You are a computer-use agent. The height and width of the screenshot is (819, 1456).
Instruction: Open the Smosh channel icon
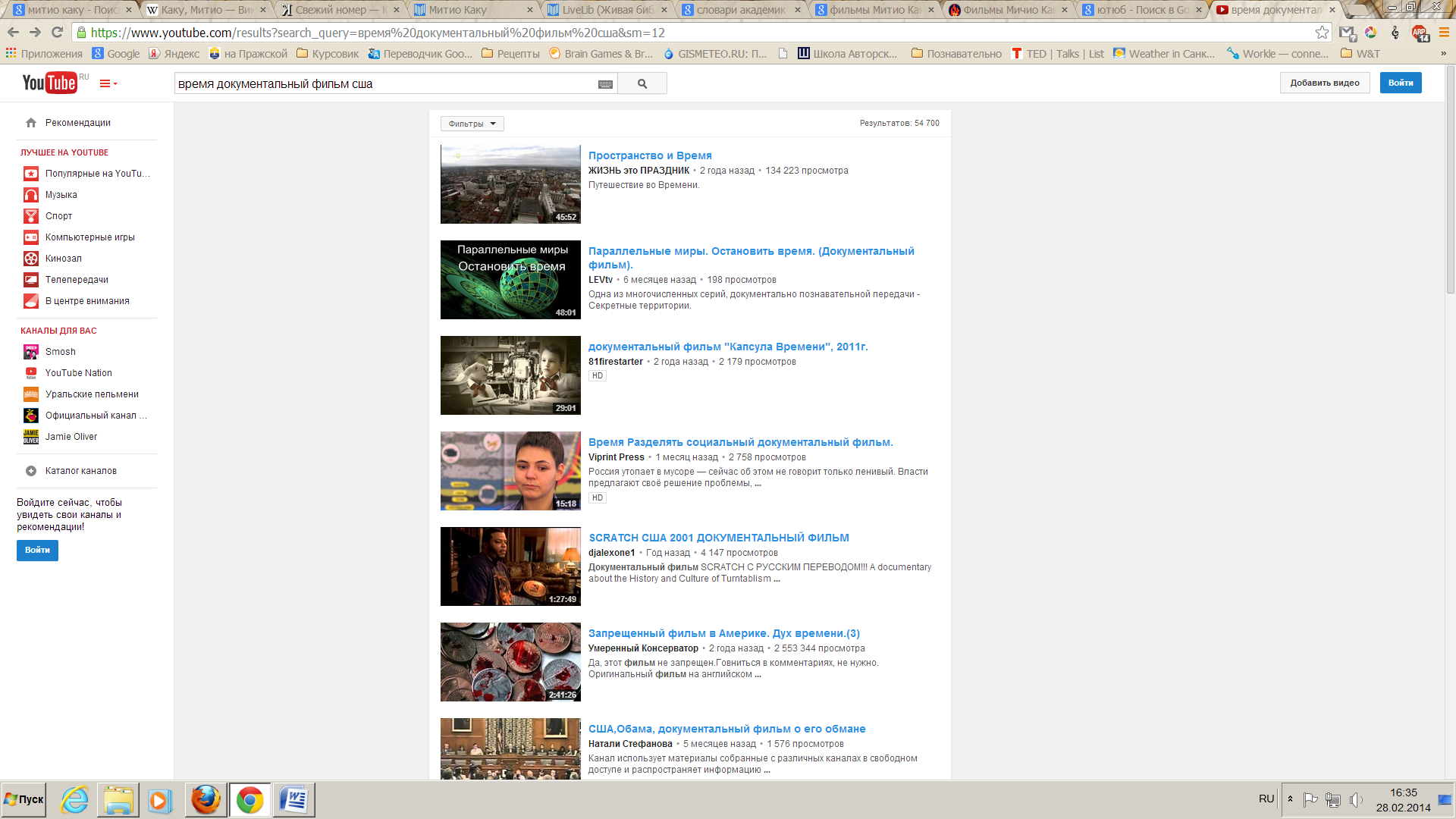pyautogui.click(x=31, y=352)
